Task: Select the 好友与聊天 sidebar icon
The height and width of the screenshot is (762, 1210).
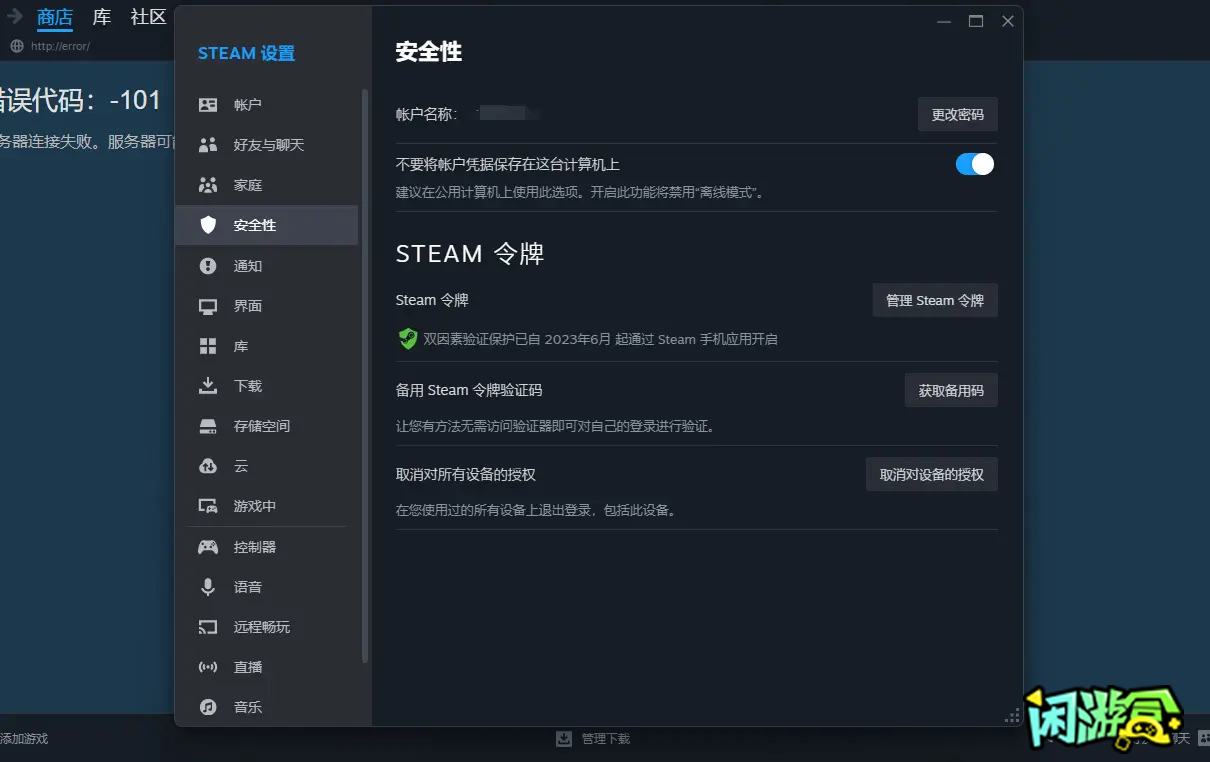Action: (x=207, y=145)
